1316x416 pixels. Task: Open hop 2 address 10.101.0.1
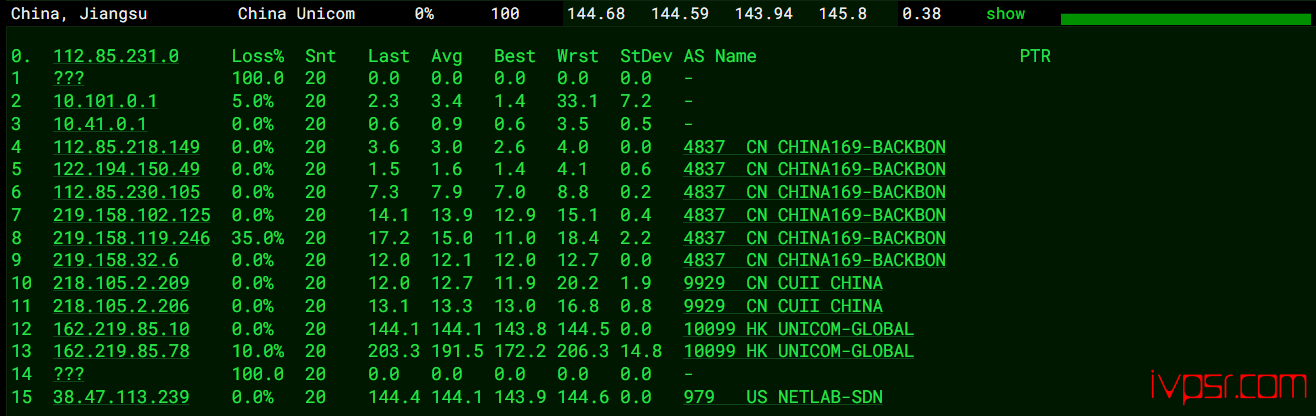click(x=105, y=101)
